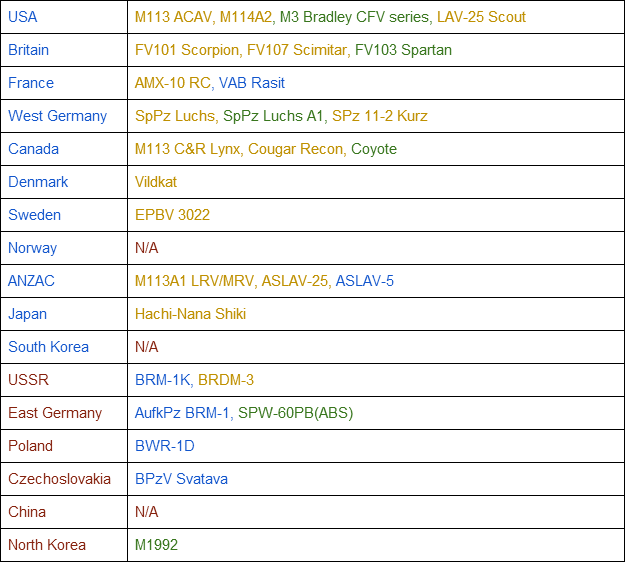Image resolution: width=625 pixels, height=562 pixels.
Task: Click SPz 11-2 Kurz
Action: point(379,116)
